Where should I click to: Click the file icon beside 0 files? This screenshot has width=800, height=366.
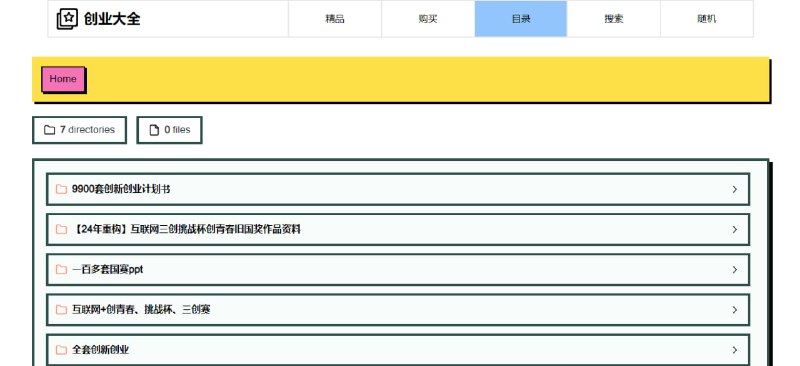point(154,130)
